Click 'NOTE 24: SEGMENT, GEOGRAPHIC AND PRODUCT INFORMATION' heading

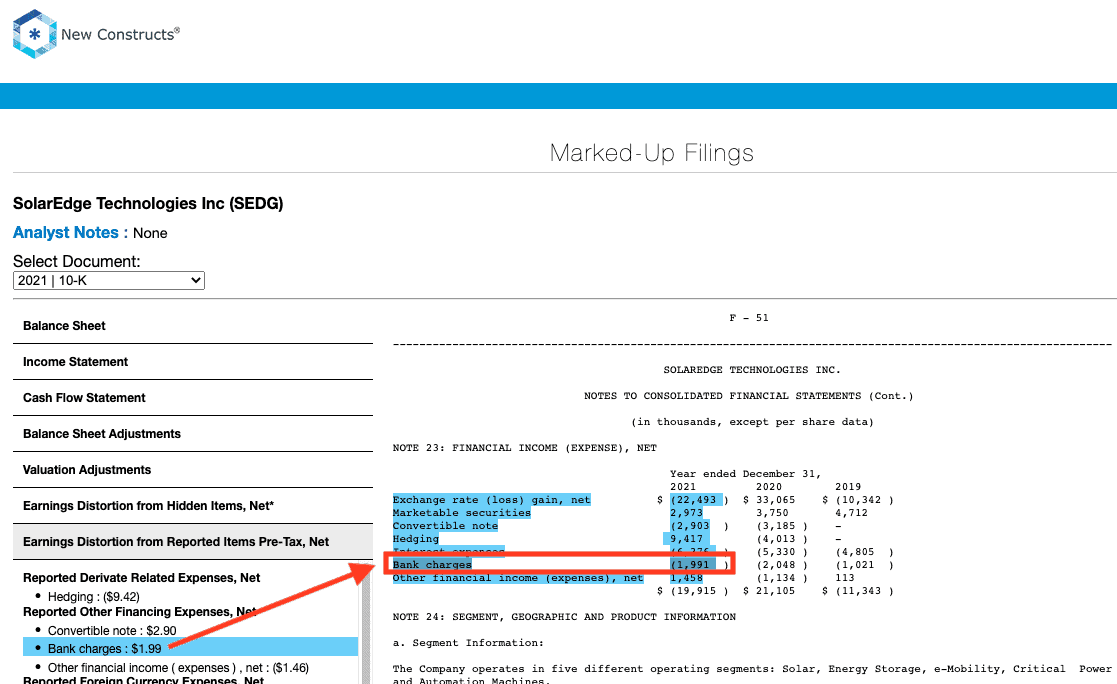[x=564, y=617]
